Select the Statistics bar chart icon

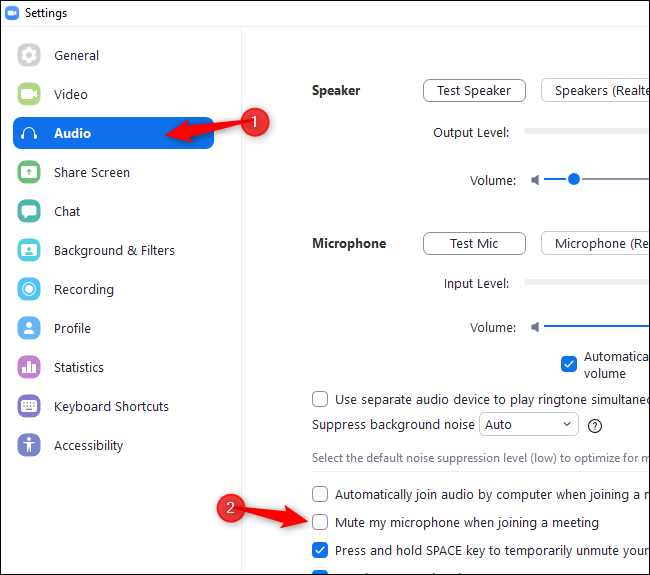coord(29,367)
